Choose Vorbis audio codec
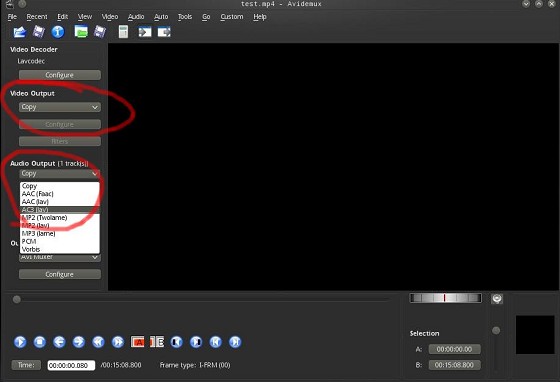560x382 pixels. [60, 249]
